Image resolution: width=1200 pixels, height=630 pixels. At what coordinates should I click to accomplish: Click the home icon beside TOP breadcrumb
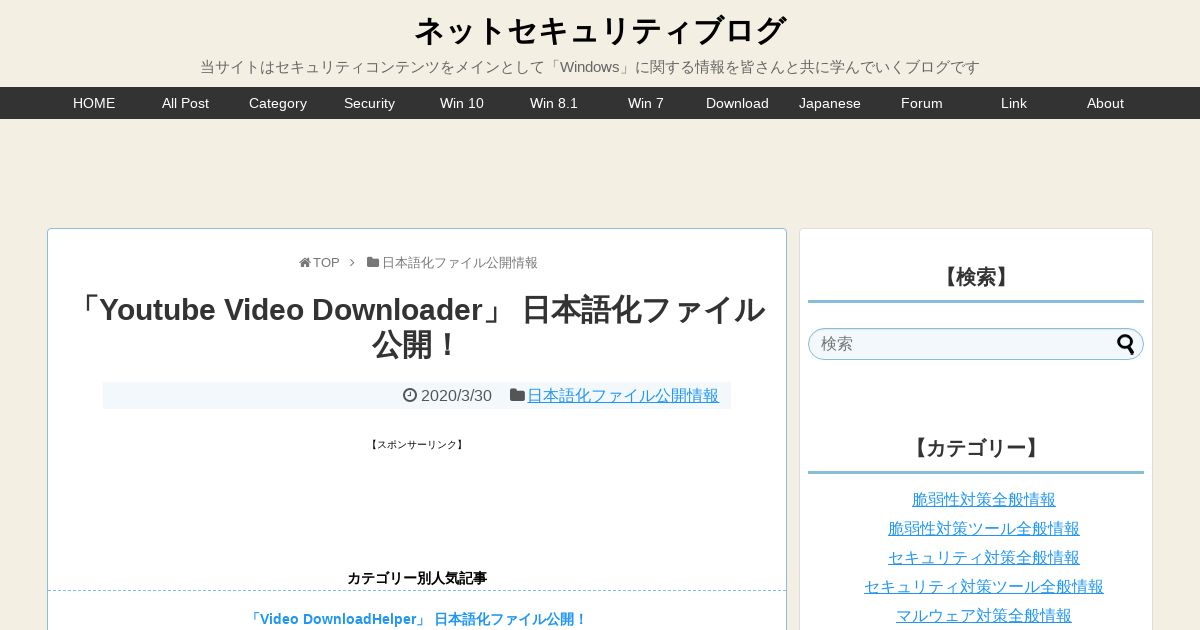(305, 263)
